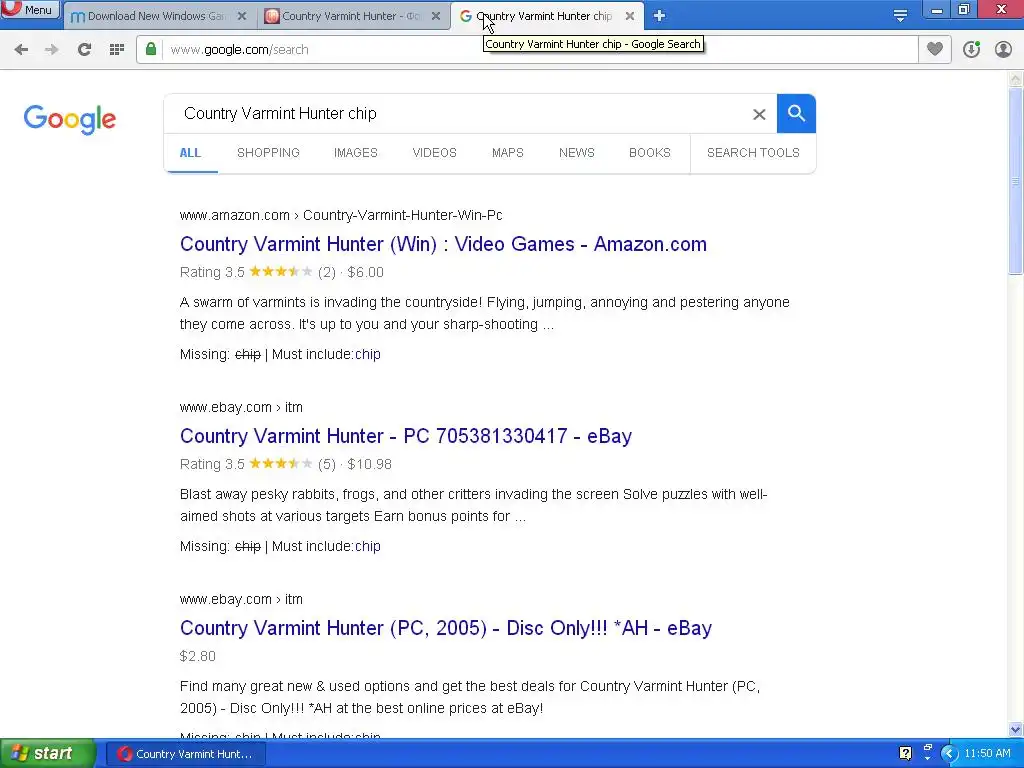
Task: Switch to Download New Windows Games tab
Action: tap(159, 16)
